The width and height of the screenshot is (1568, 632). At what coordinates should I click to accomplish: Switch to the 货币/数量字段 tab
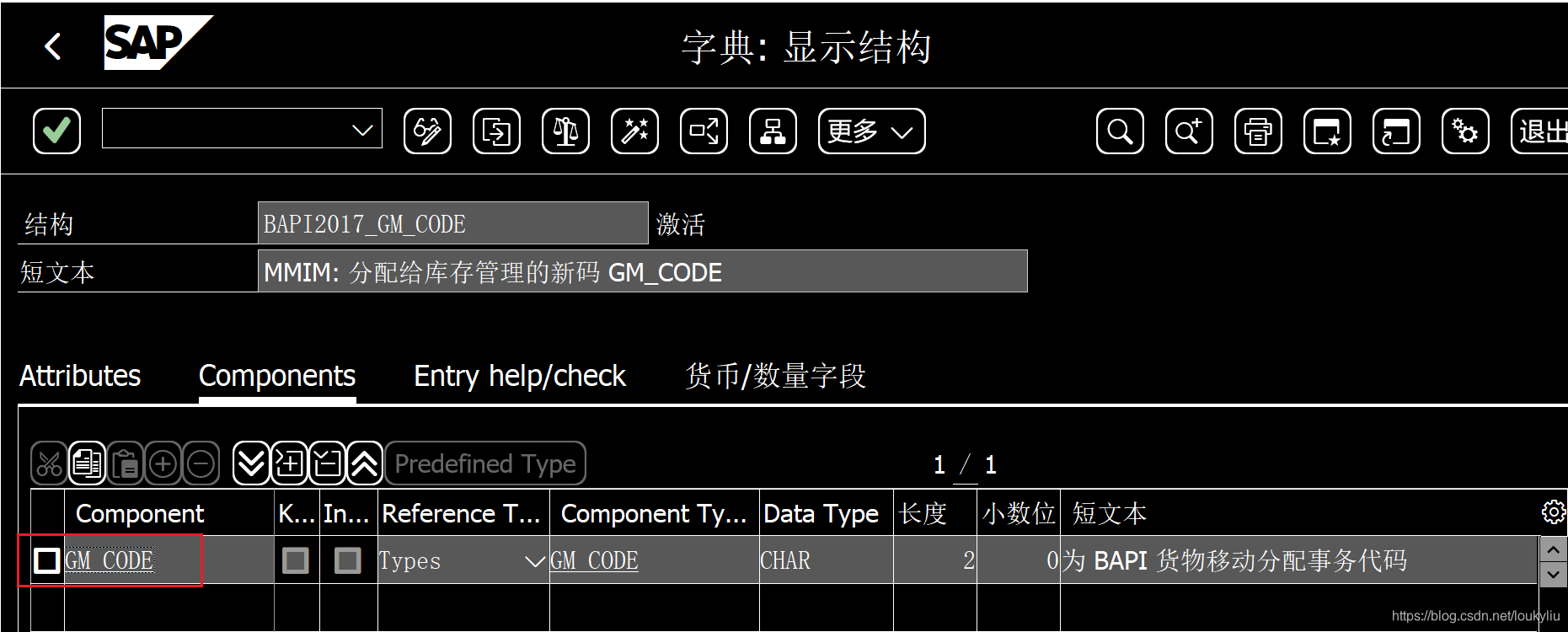[775, 376]
